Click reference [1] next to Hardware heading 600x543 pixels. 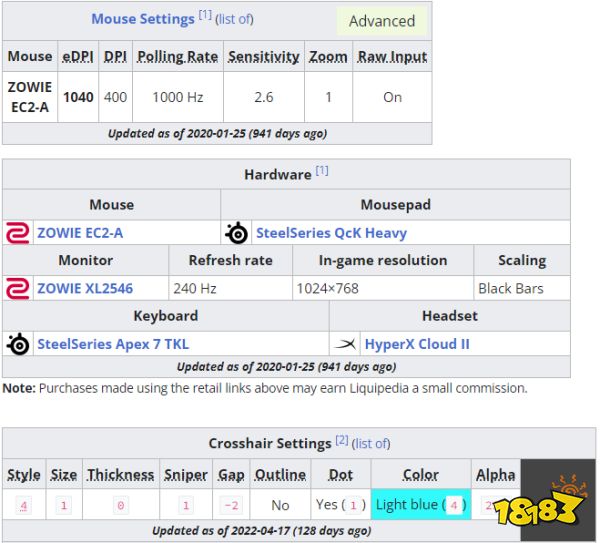(x=322, y=170)
